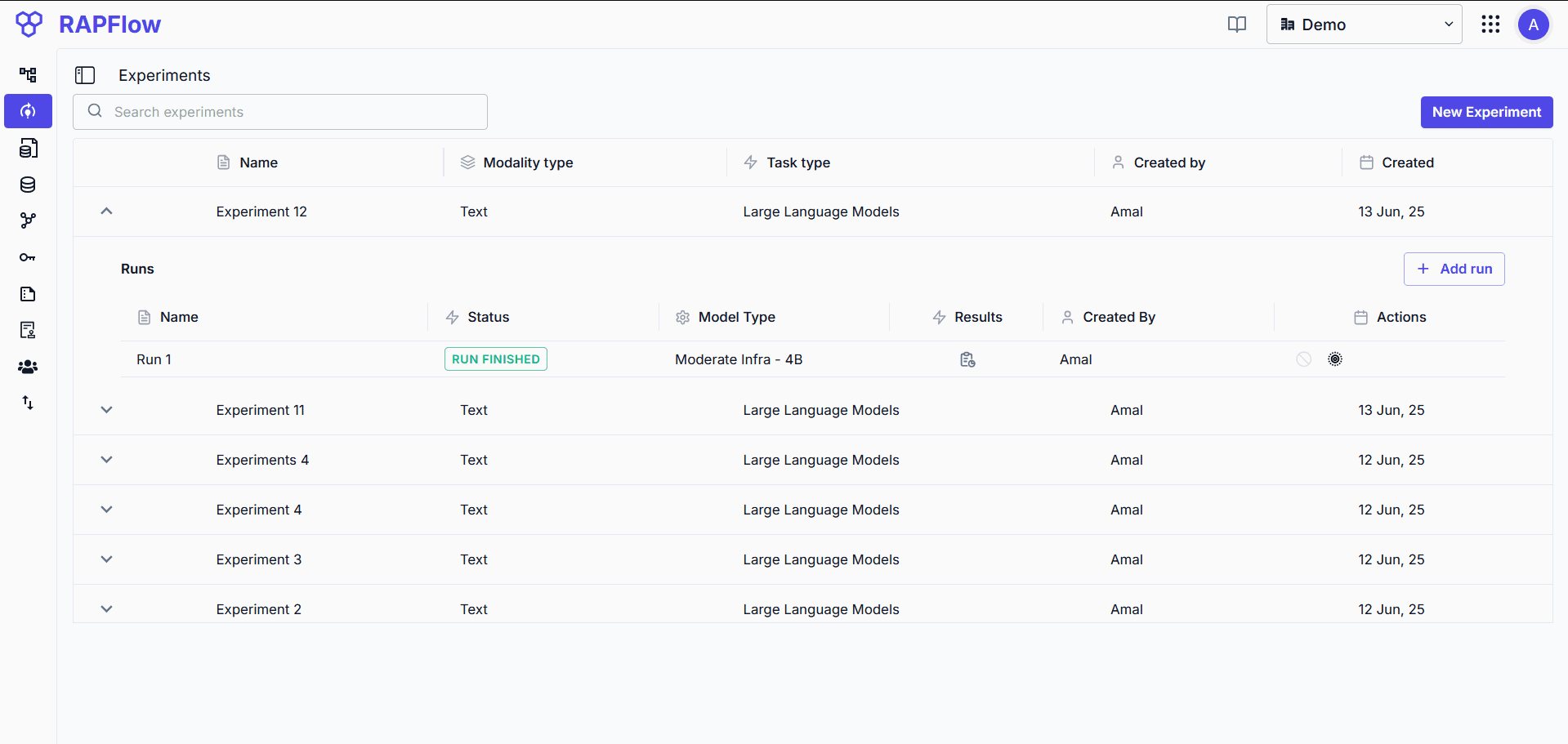Click the up-down arrows sidebar icon

tap(28, 403)
